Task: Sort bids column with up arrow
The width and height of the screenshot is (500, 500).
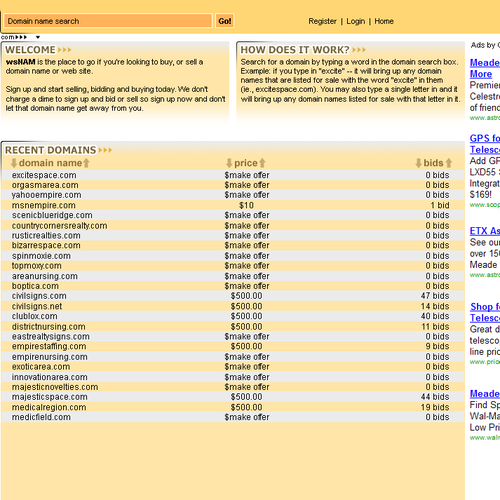Action: [449, 163]
